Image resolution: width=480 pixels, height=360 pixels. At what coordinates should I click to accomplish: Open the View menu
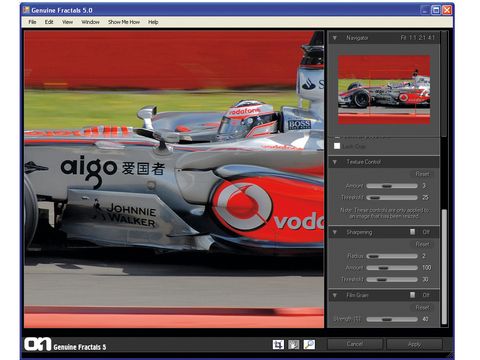[67, 22]
